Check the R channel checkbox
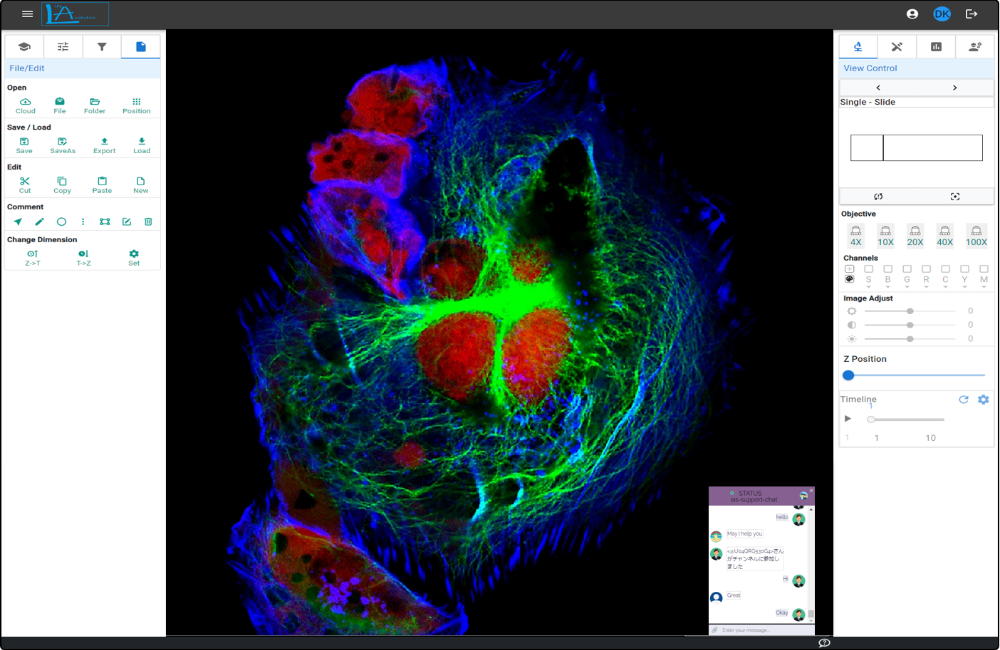This screenshot has height=650, width=1000. point(926,269)
